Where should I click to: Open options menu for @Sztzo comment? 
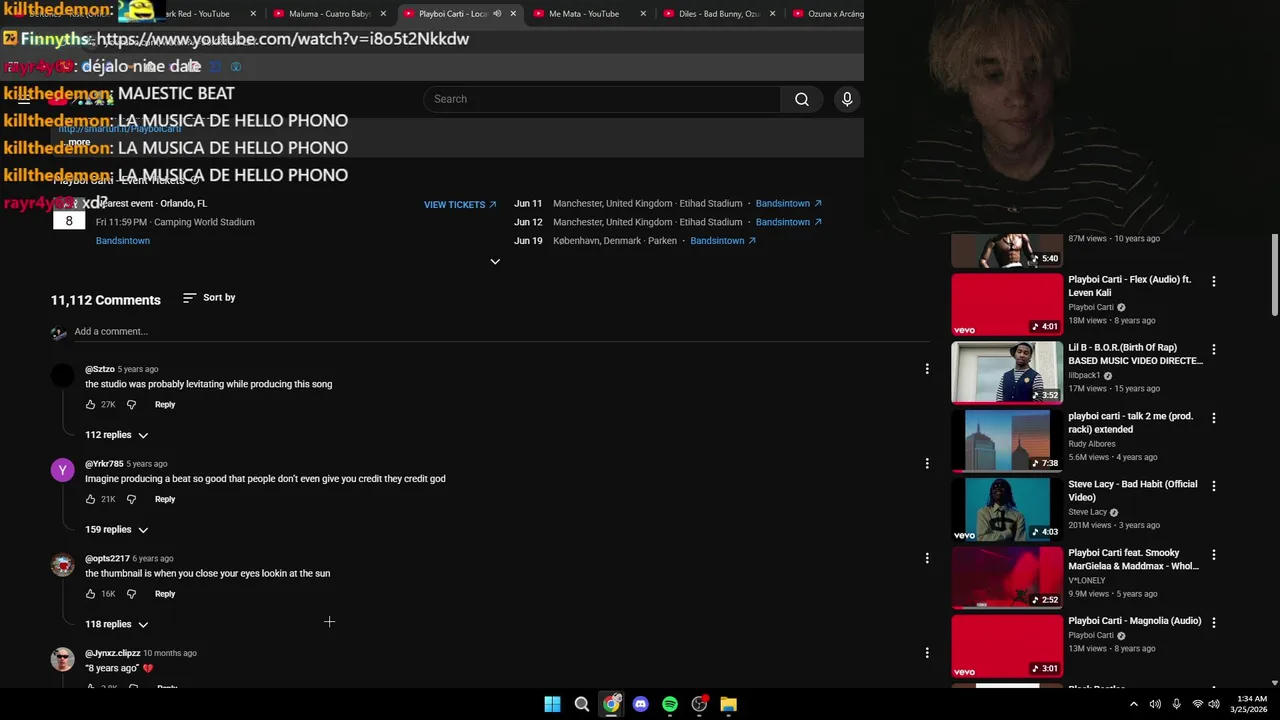[x=927, y=369]
